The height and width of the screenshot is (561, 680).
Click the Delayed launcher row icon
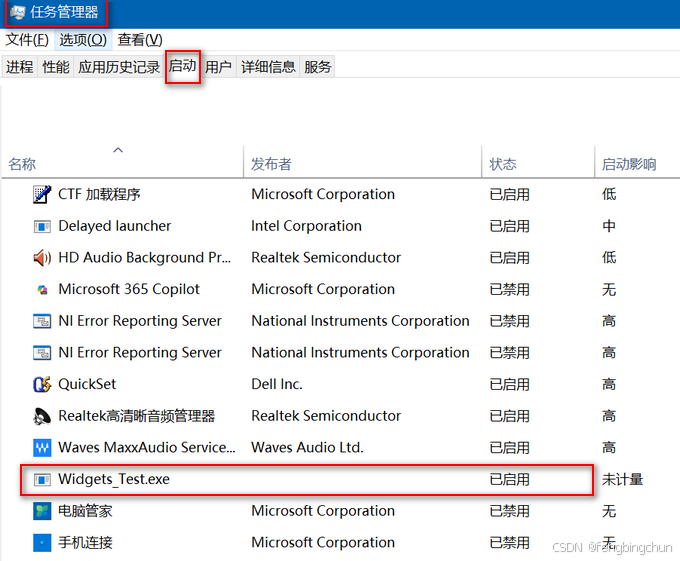pos(42,226)
